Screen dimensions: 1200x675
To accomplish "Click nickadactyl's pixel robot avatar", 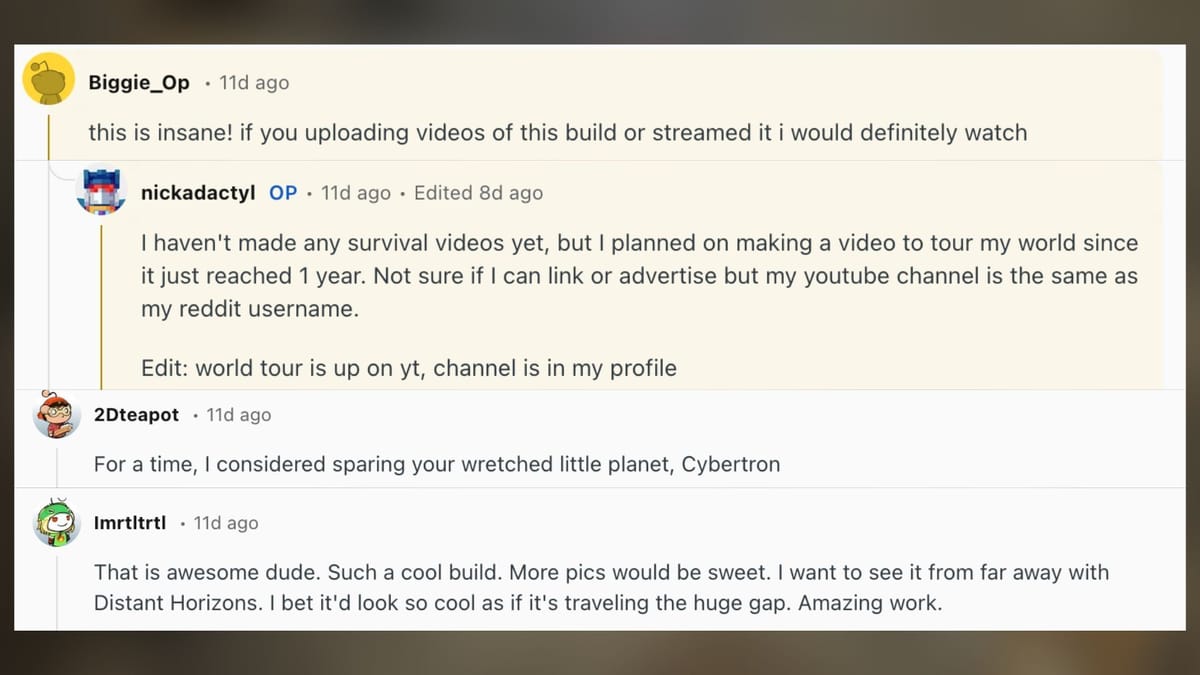I will coord(101,192).
